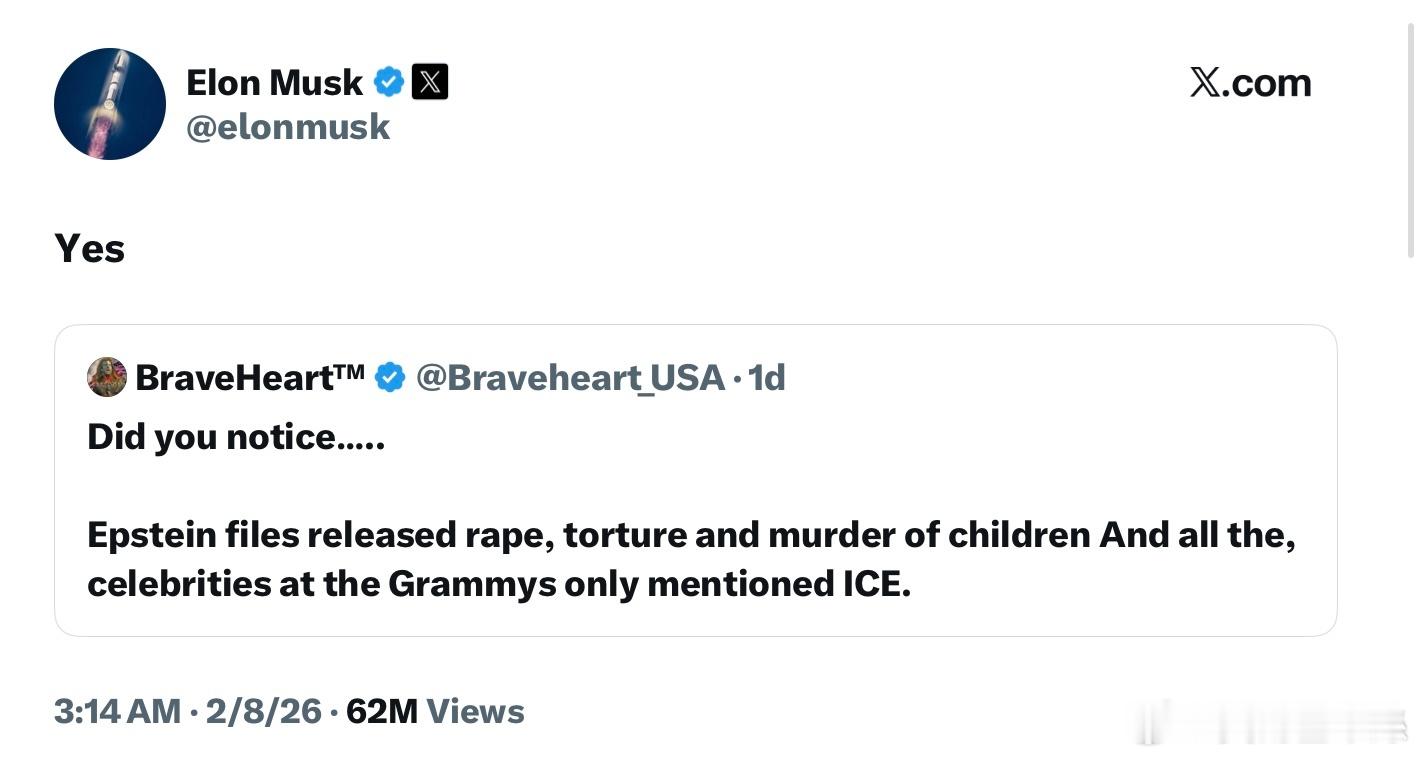The image size is (1420, 759).
Task: Click the @elonmusk handle
Action: (288, 127)
